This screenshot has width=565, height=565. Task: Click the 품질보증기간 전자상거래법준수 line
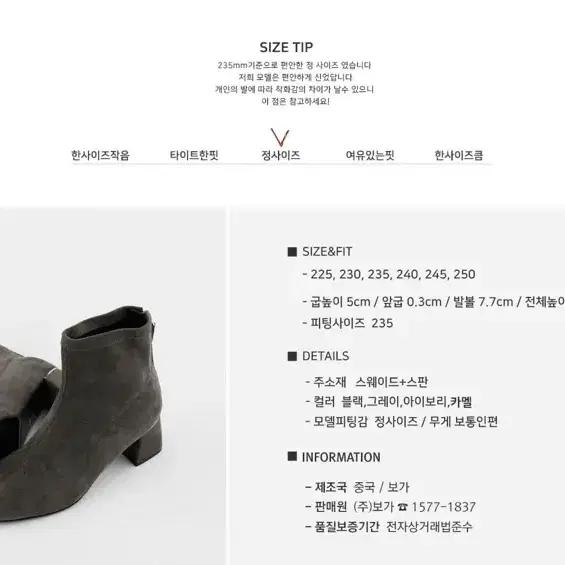[x=388, y=527]
